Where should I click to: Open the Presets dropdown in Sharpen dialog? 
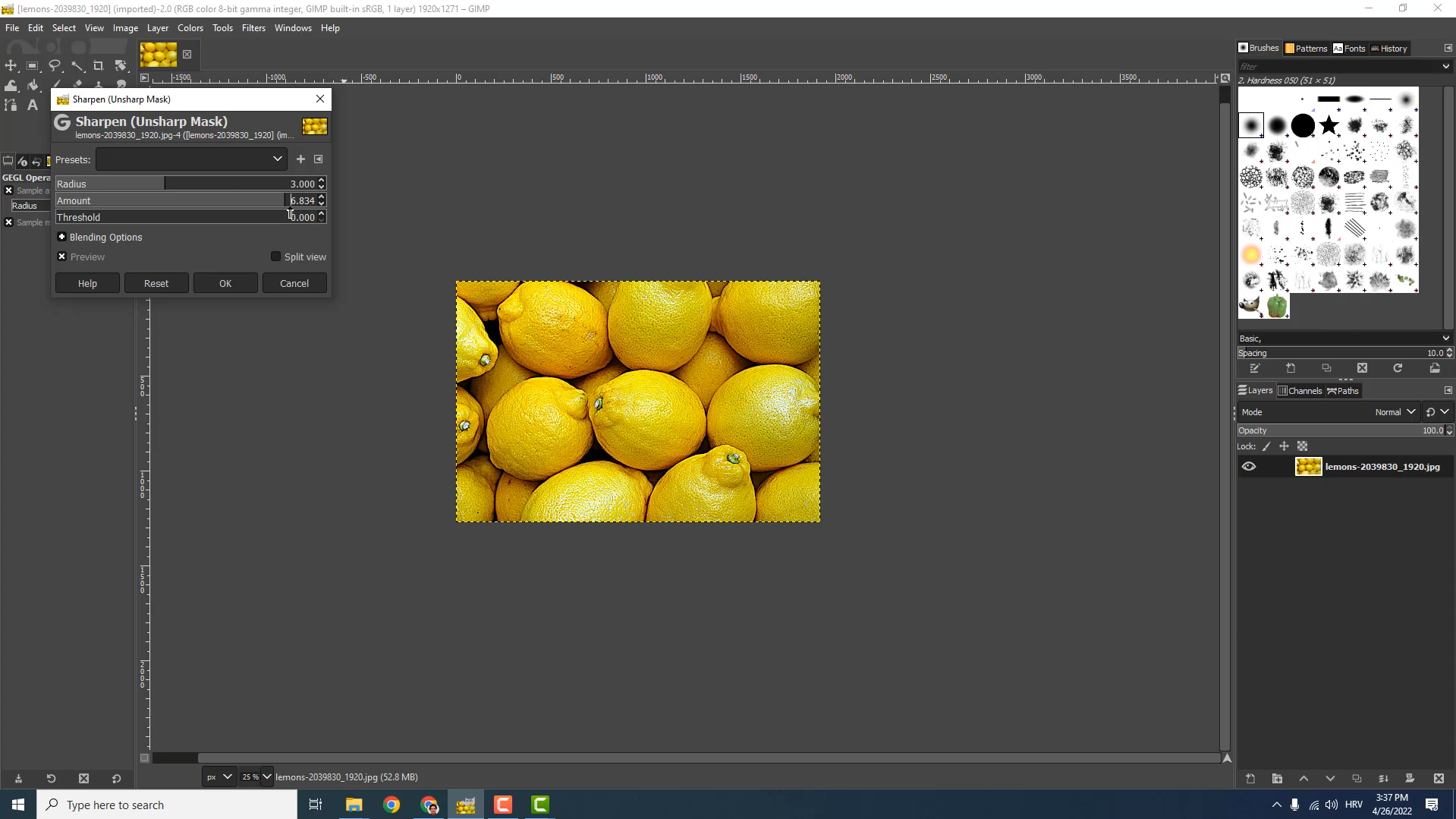[x=278, y=159]
